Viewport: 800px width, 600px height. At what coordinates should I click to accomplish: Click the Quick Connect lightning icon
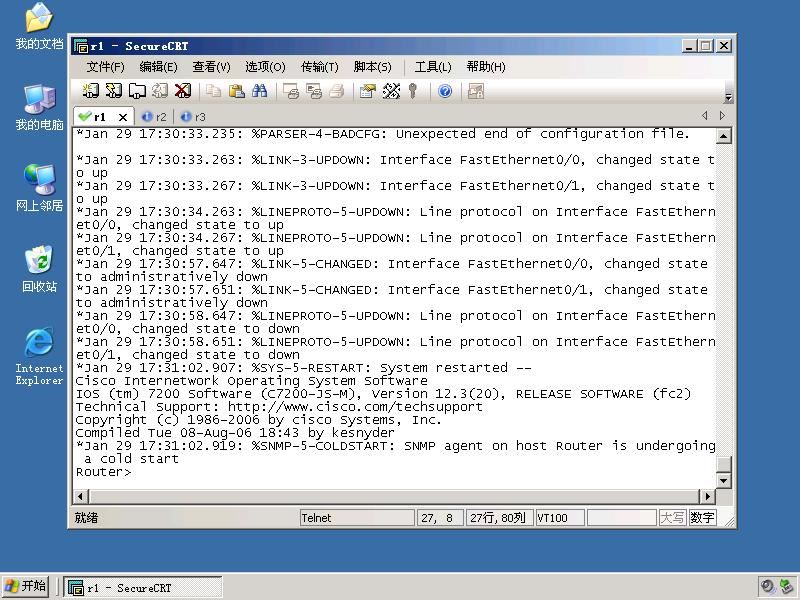[x=114, y=91]
